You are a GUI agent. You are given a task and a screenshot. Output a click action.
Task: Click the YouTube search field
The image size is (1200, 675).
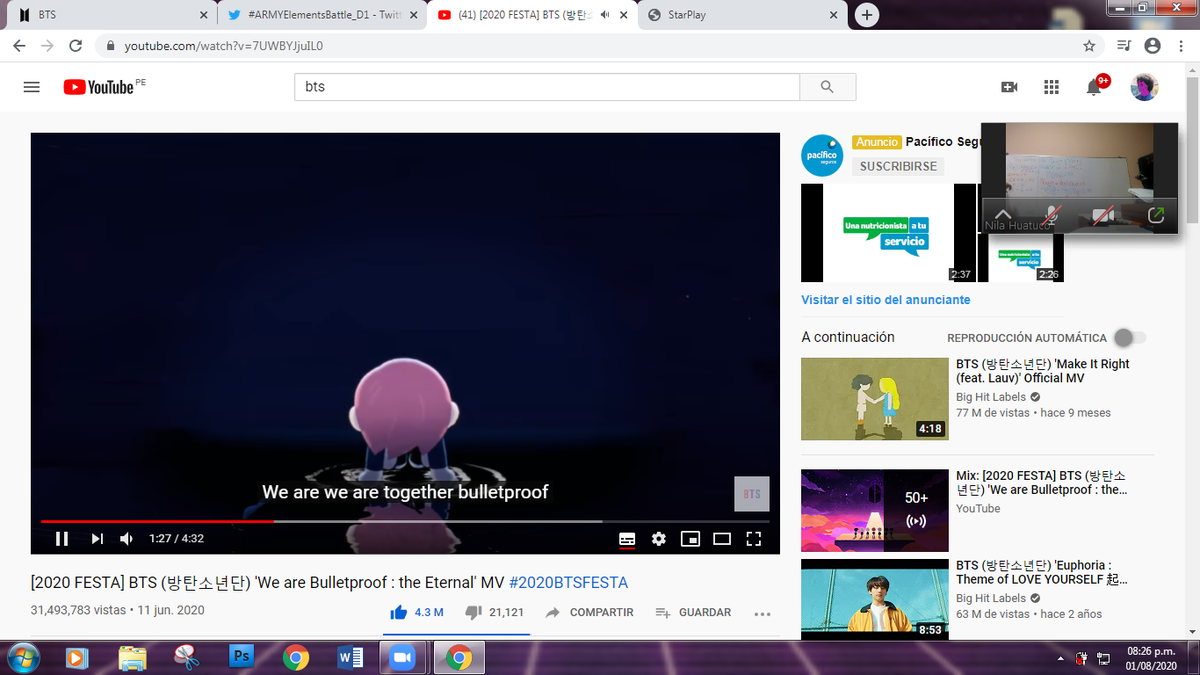point(547,87)
